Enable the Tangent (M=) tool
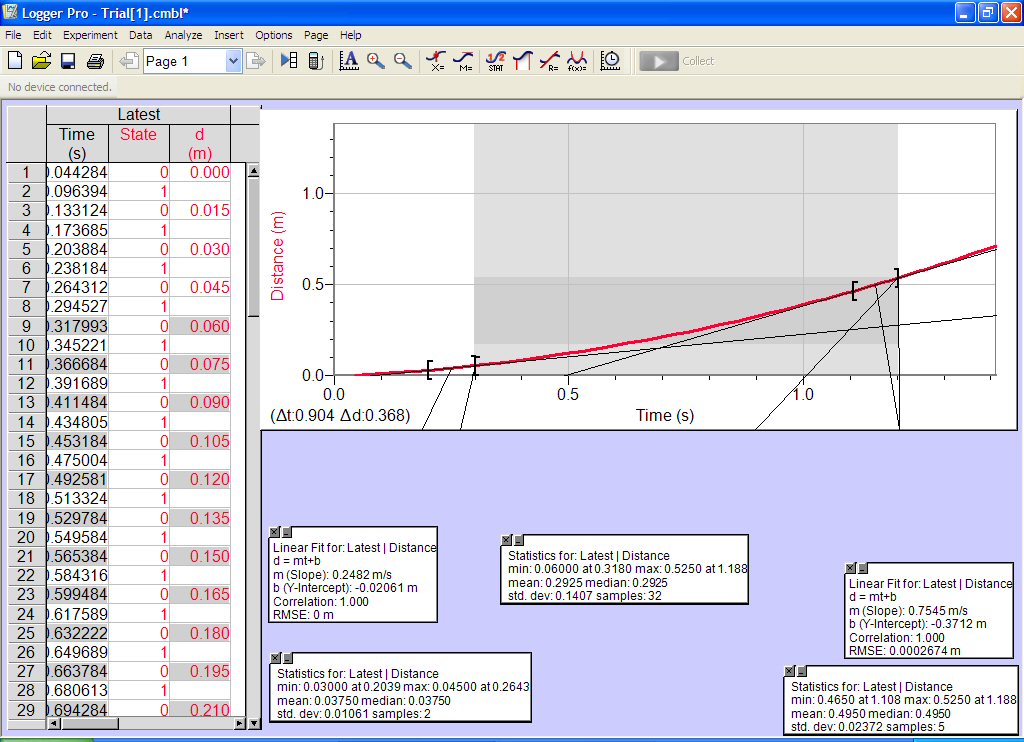Image resolution: width=1024 pixels, height=742 pixels. click(464, 61)
